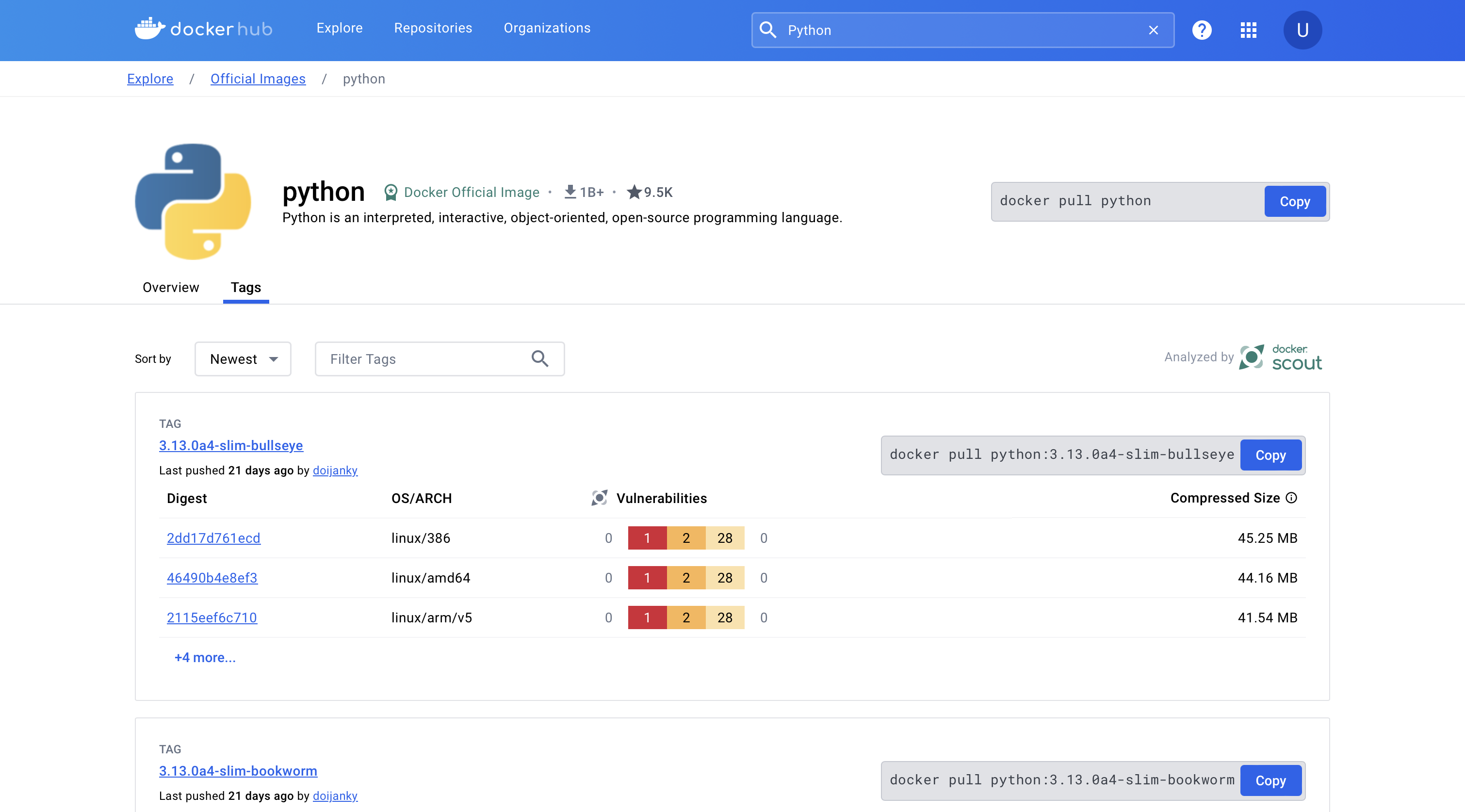
Task: Click the slim-bullseye pull command text
Action: click(x=1061, y=455)
